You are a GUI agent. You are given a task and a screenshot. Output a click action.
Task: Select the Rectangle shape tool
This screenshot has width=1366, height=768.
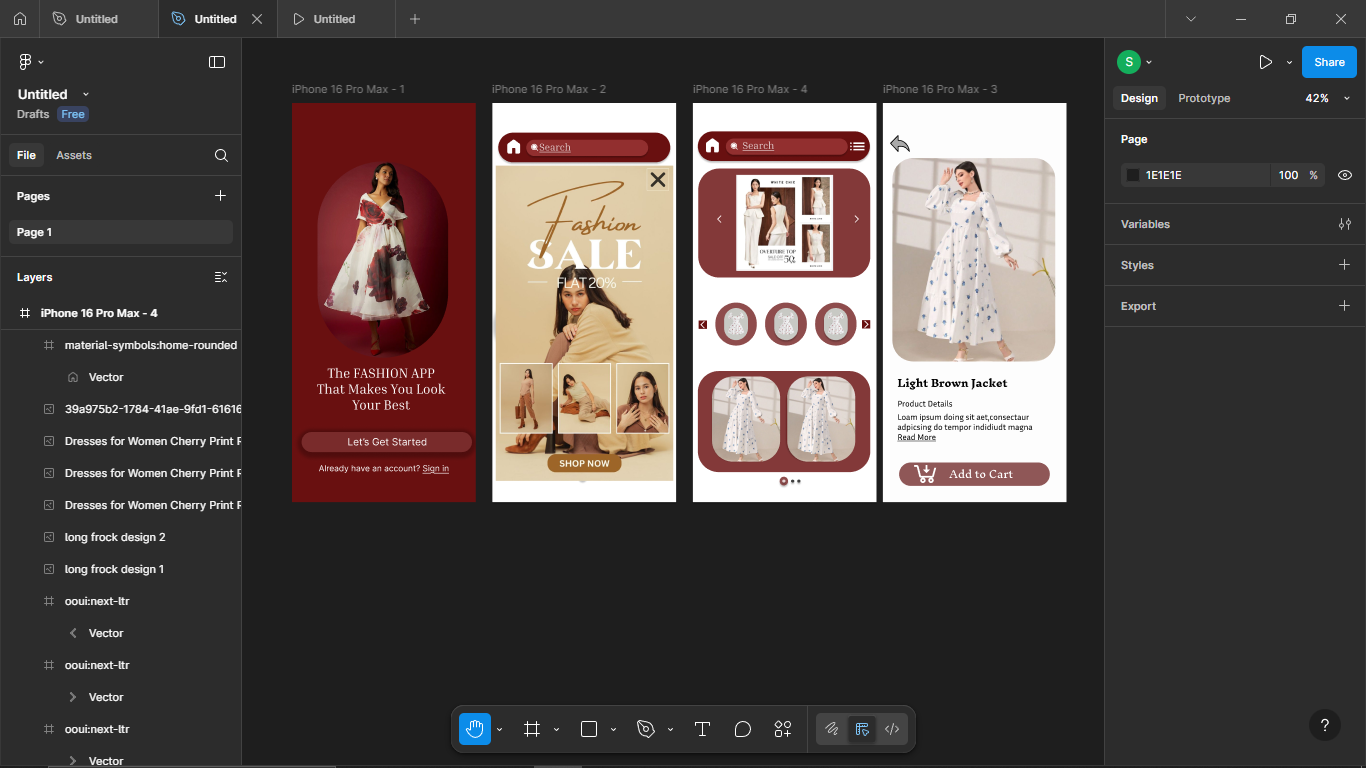coord(589,729)
